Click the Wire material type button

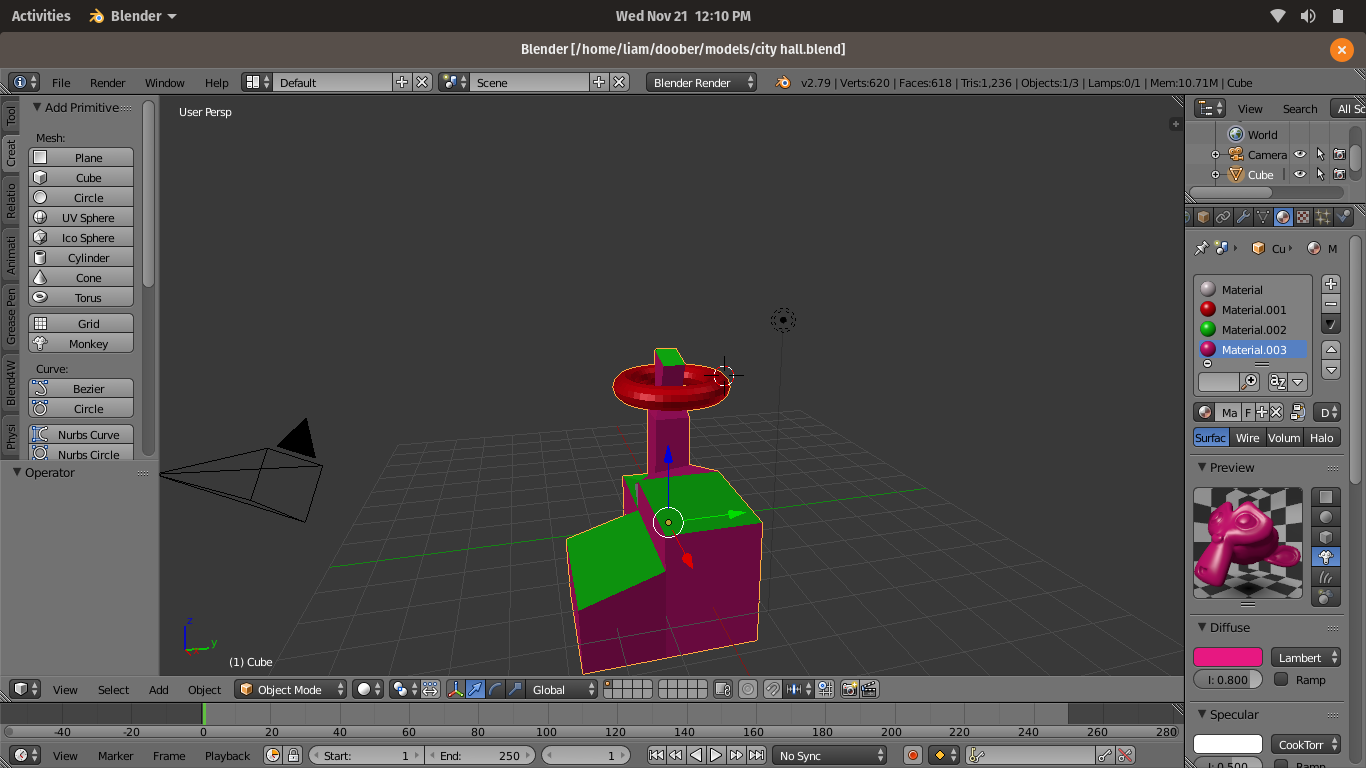(1247, 438)
